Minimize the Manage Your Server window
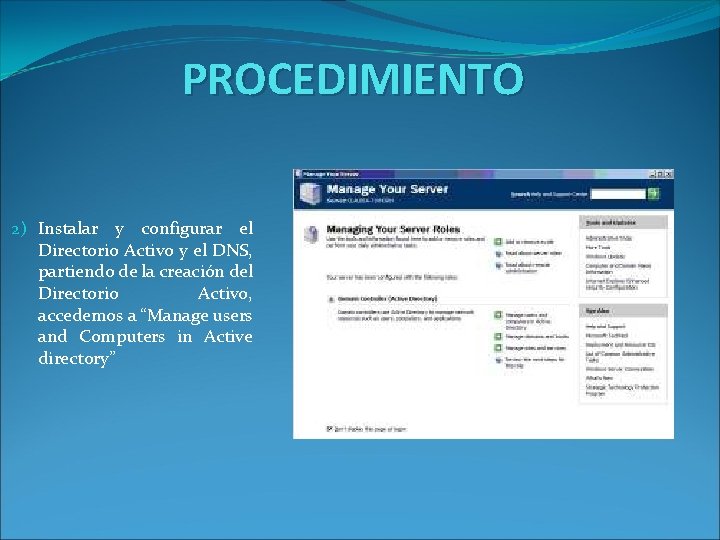This screenshot has width=720, height=540. [652, 174]
